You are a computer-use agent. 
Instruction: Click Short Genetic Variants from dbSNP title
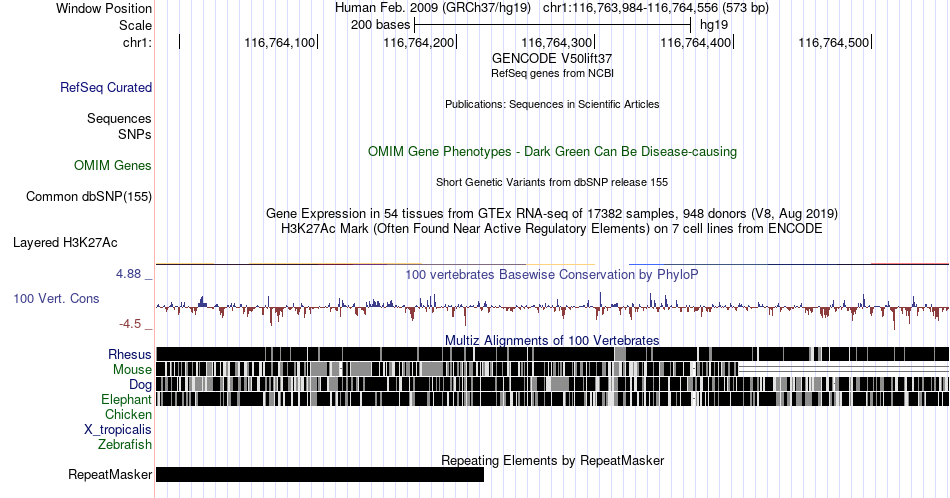coord(552,182)
